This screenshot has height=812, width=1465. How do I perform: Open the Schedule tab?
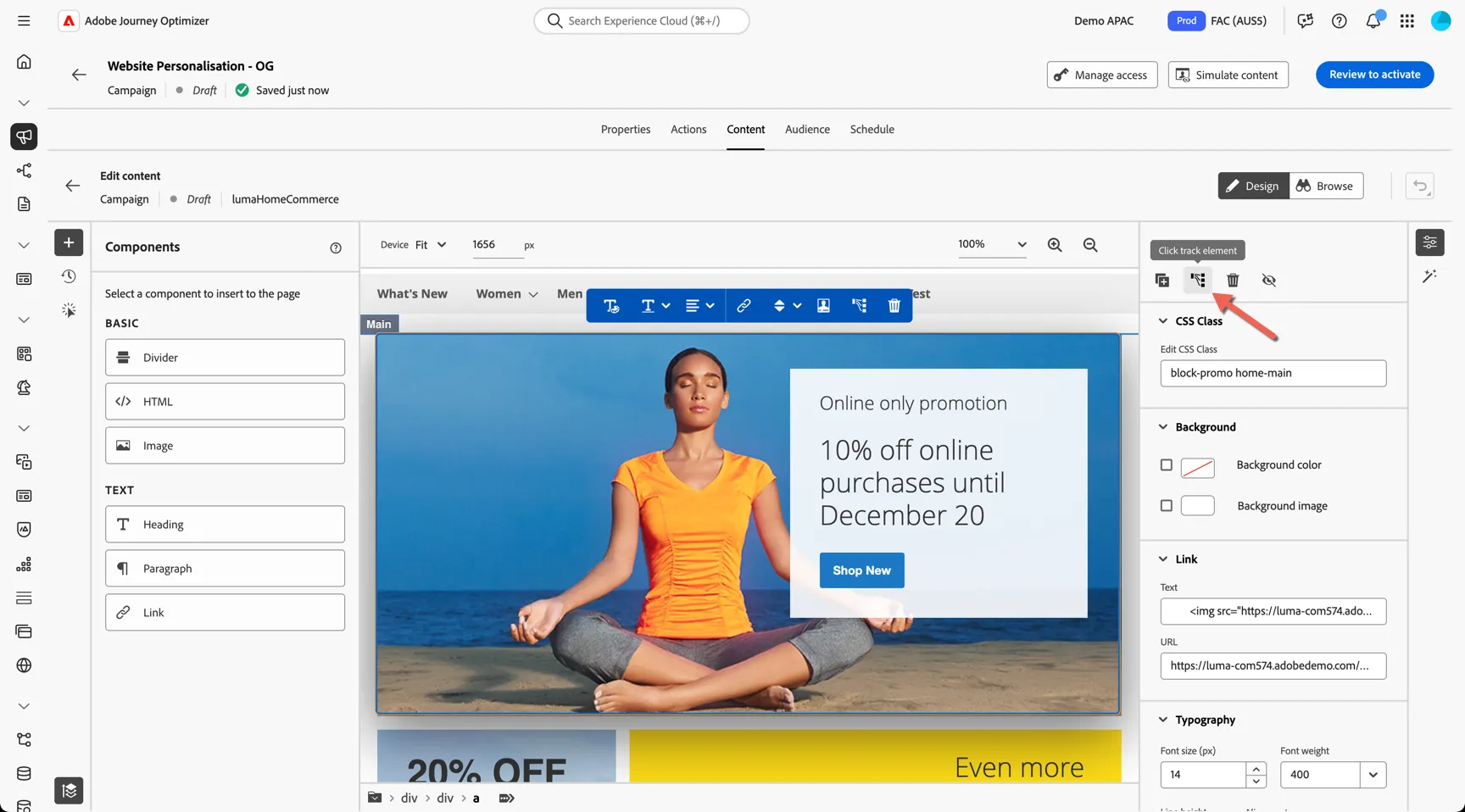pos(872,129)
